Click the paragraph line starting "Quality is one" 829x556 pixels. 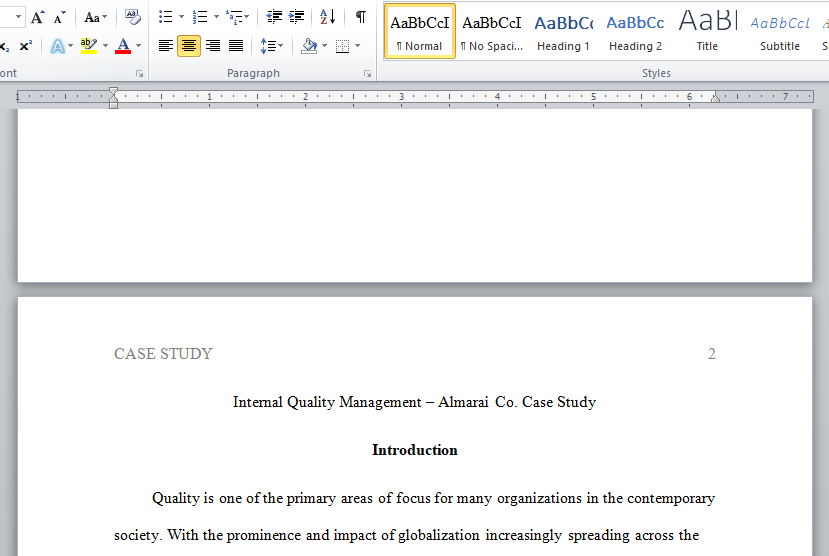point(433,498)
